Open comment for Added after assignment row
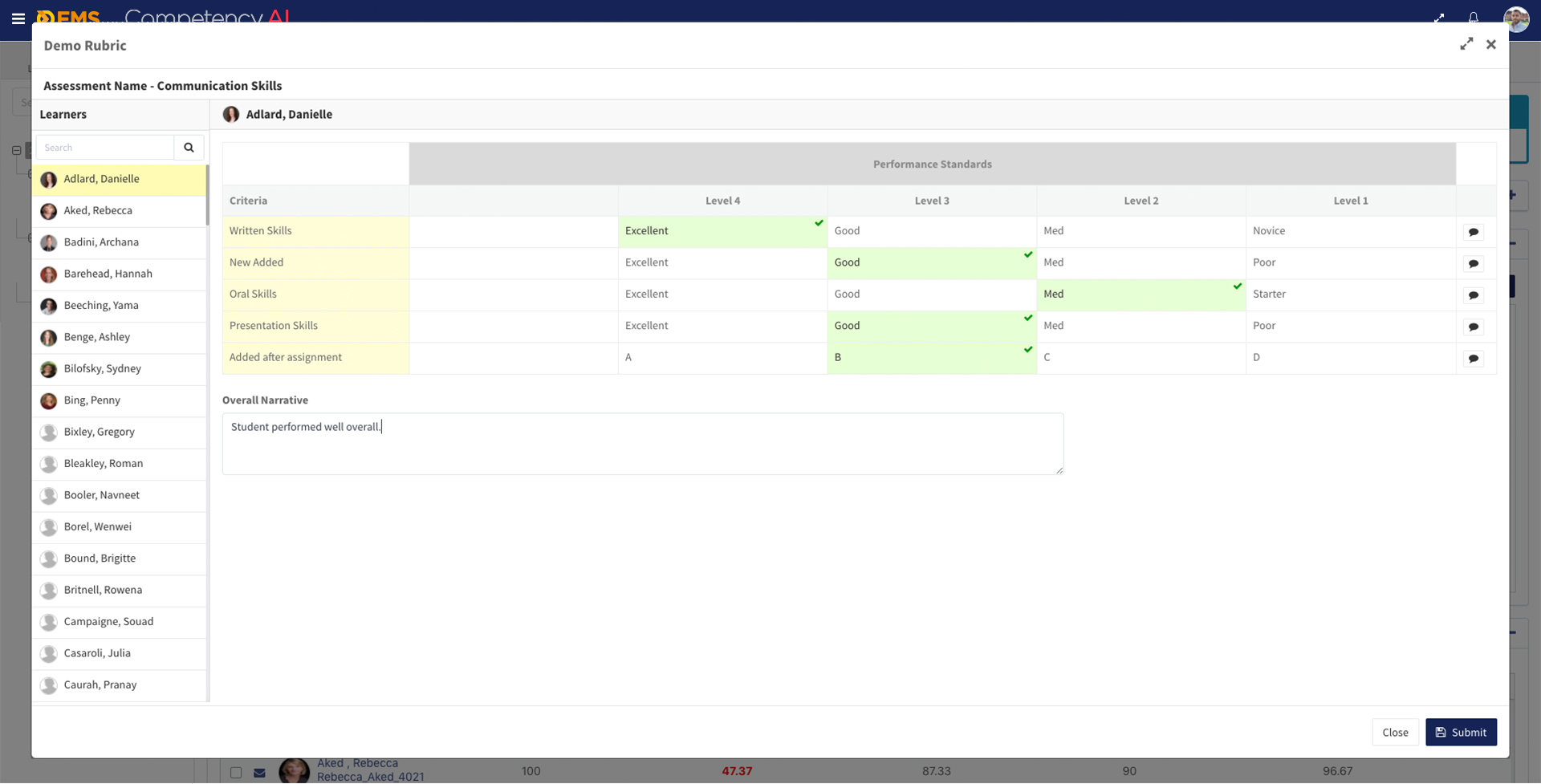The image size is (1541, 784). tap(1473, 360)
